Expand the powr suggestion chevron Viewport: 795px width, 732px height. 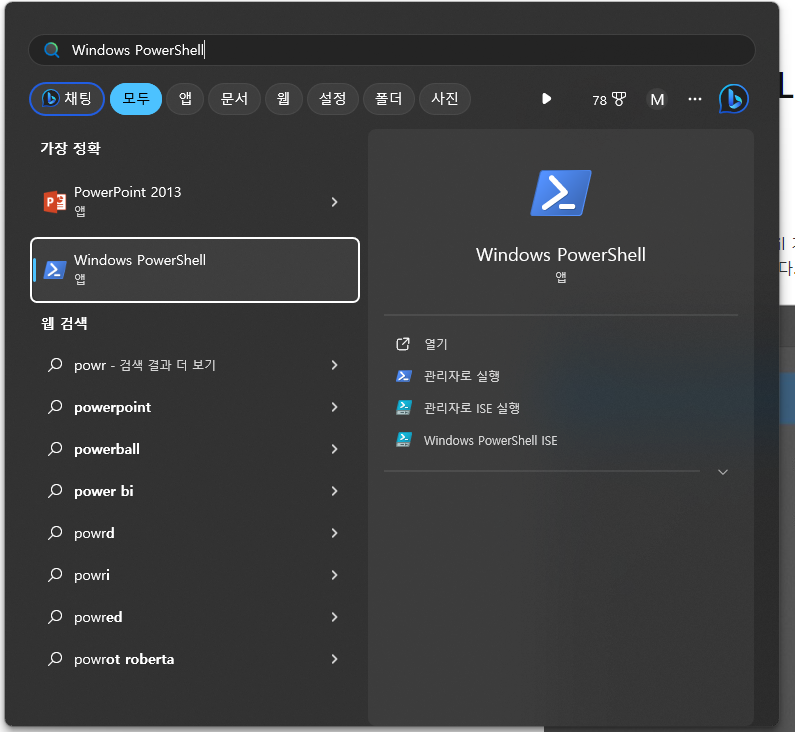(x=334, y=365)
